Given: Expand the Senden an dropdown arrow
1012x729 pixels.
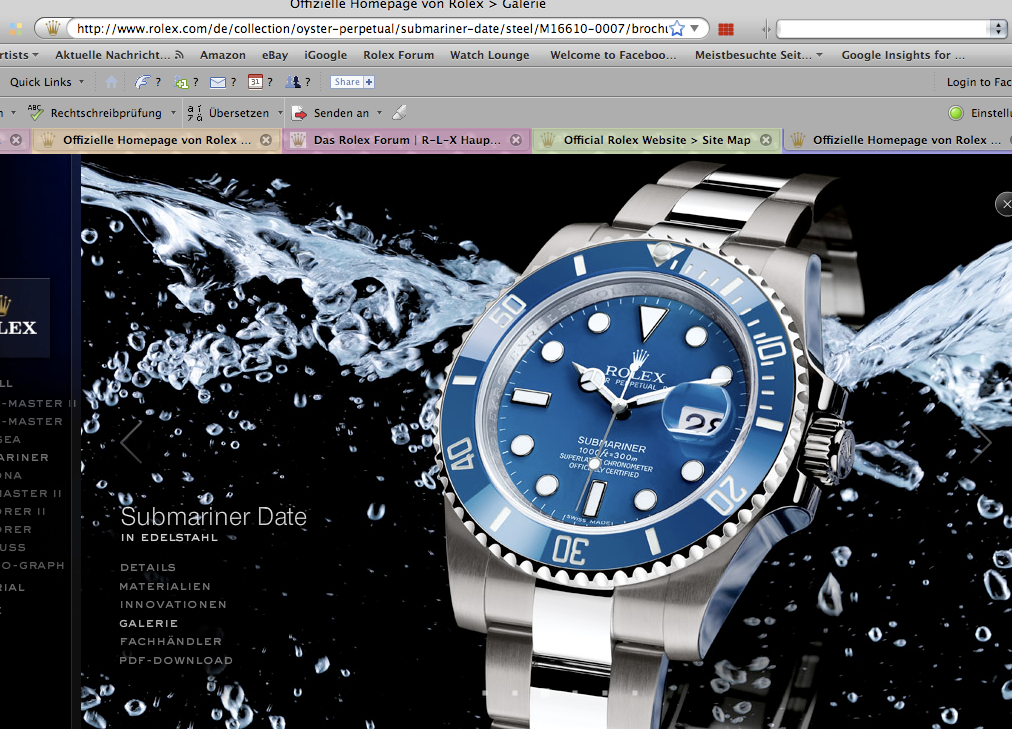Looking at the screenshot, I should (x=380, y=113).
